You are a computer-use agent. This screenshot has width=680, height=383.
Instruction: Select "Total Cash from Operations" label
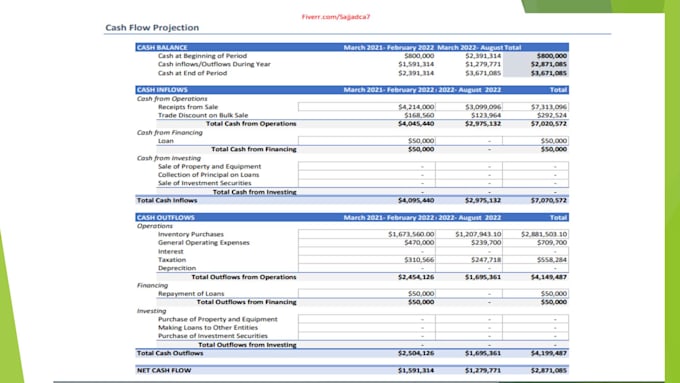tap(251, 124)
